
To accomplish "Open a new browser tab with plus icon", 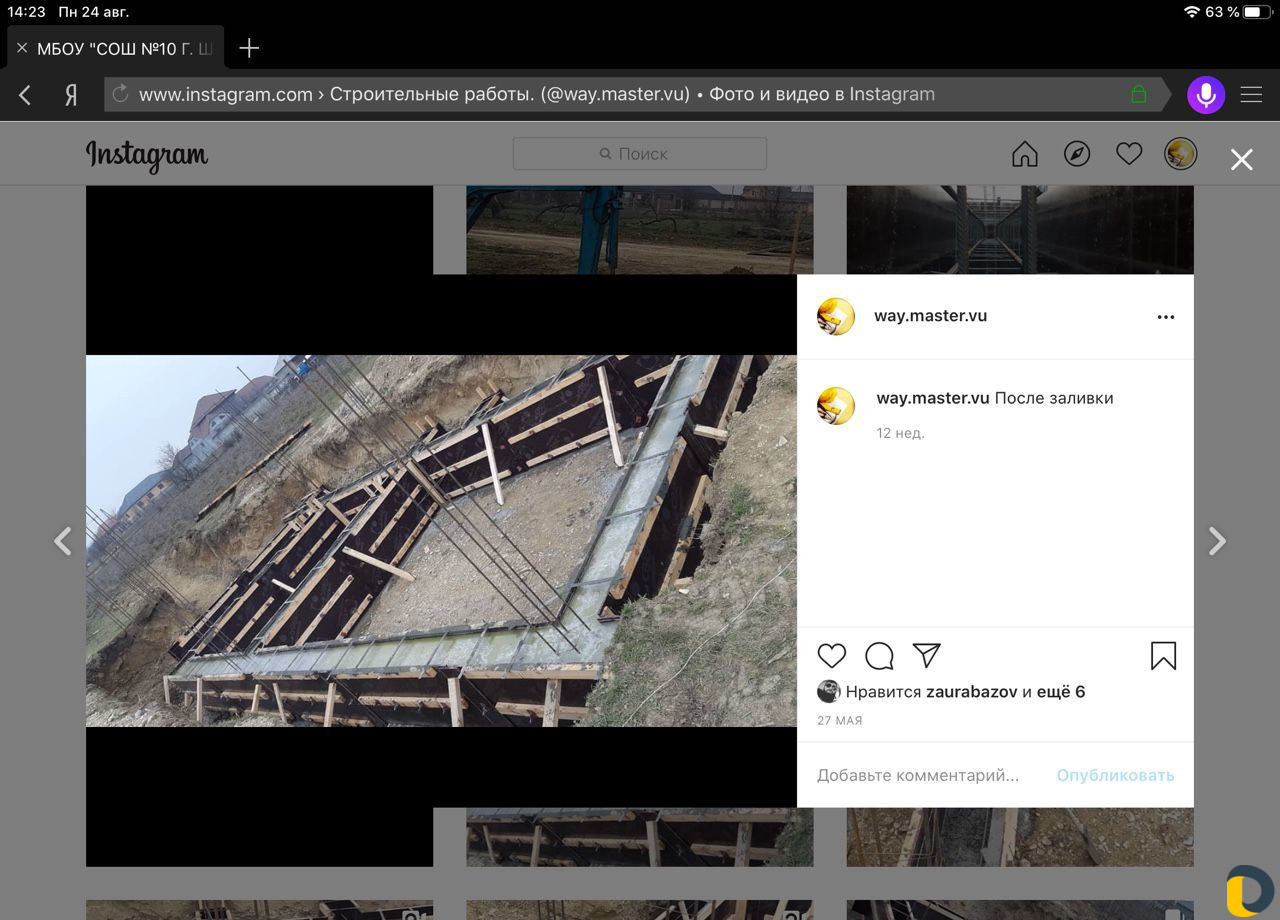I will [x=249, y=48].
